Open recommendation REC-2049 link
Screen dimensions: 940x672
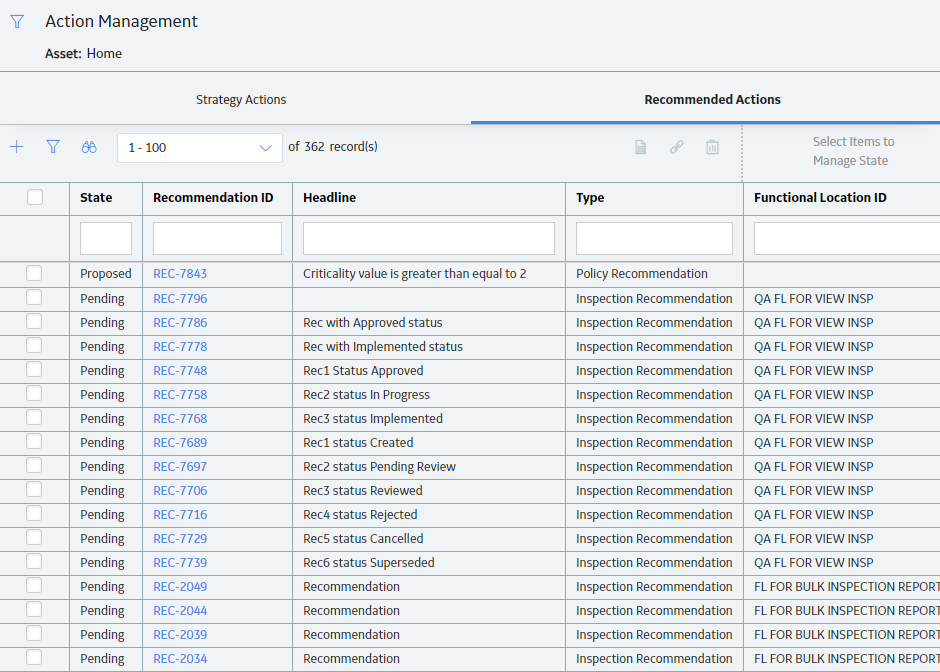point(180,586)
